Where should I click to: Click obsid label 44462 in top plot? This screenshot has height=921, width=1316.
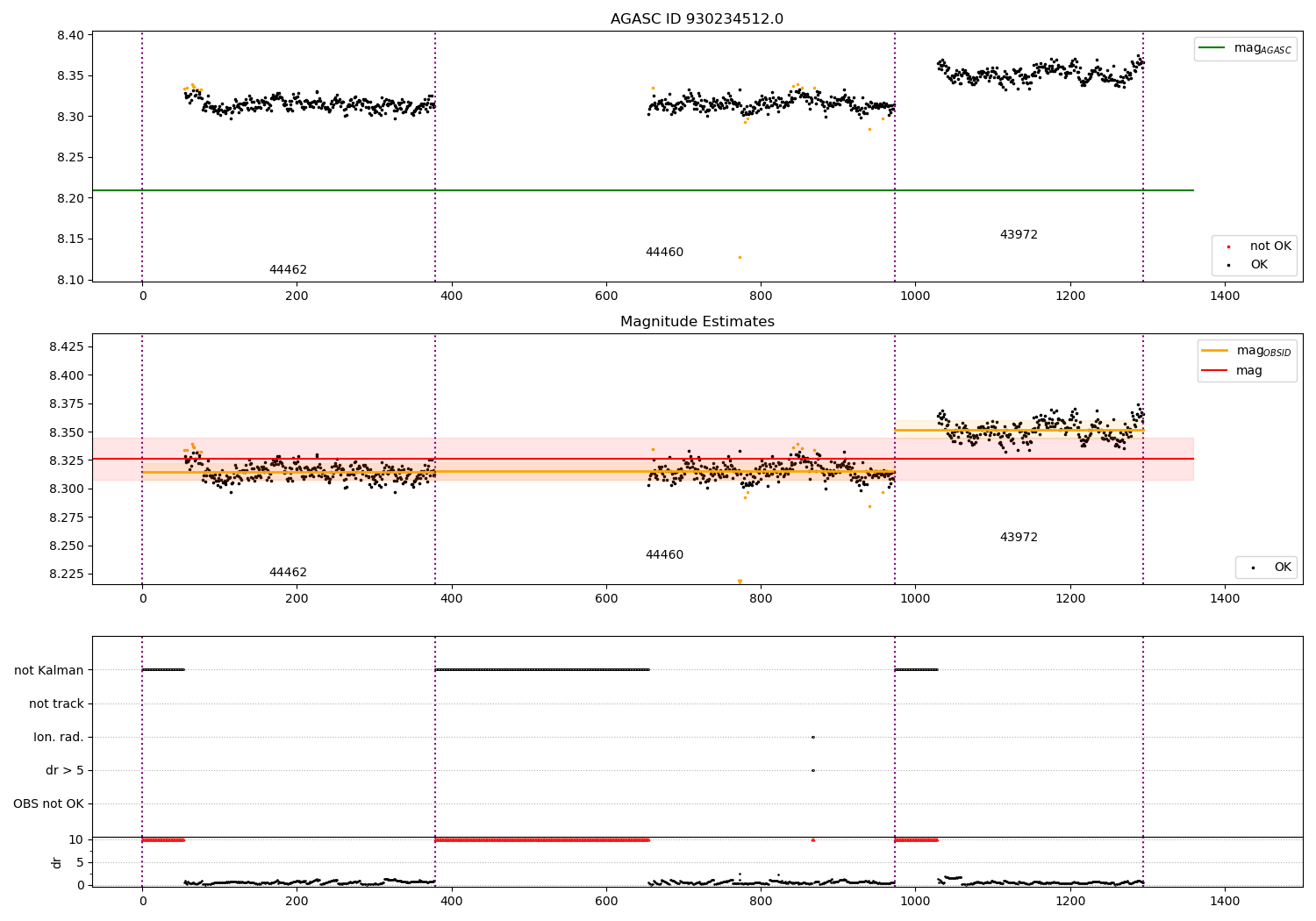pyautogui.click(x=288, y=270)
